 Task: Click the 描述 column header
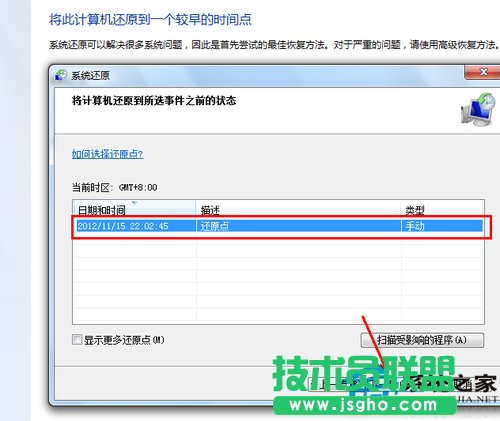[298, 210]
